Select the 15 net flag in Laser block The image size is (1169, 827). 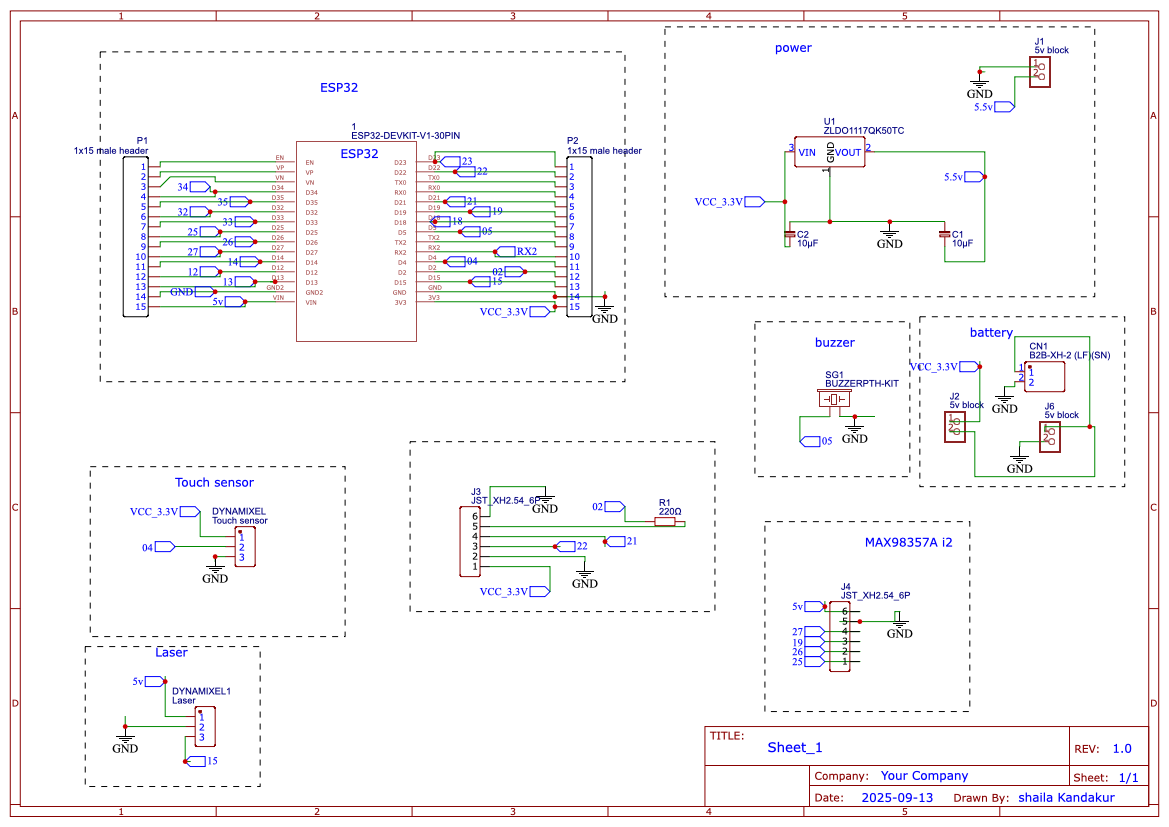tap(201, 761)
